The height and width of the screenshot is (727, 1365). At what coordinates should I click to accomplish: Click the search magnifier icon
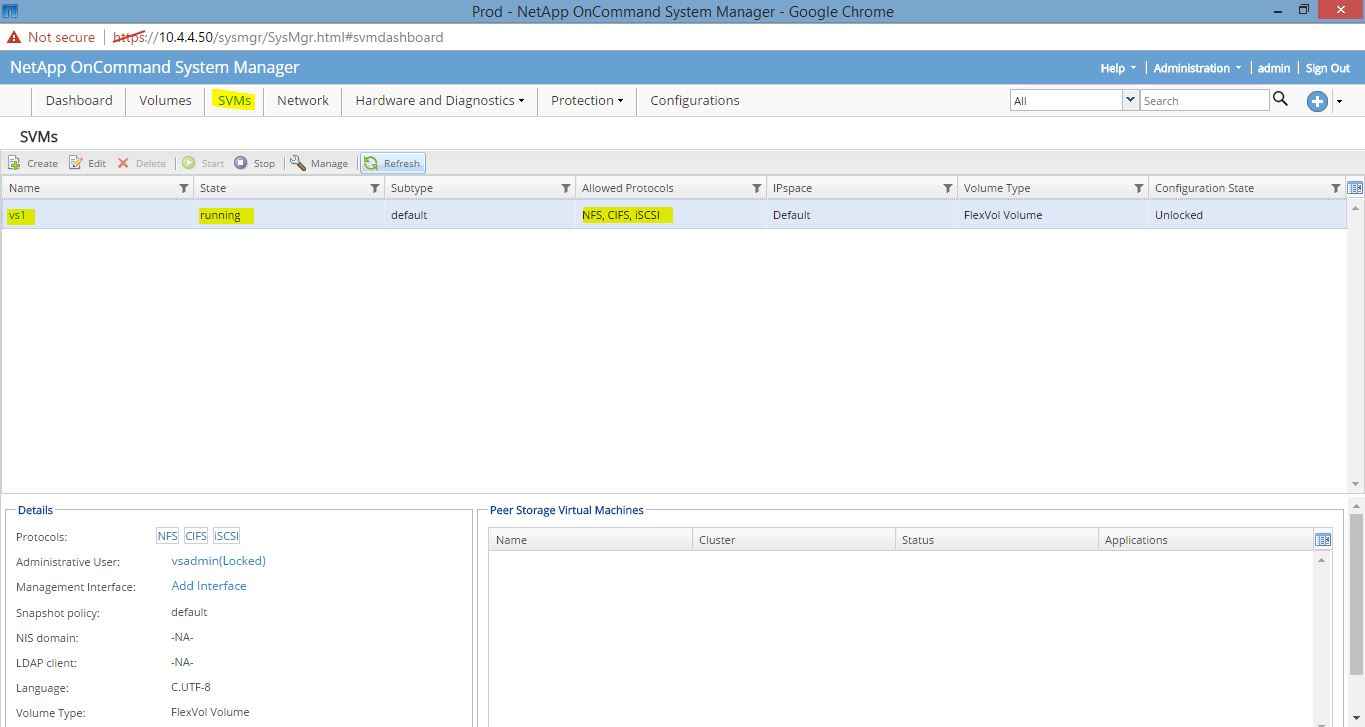coord(1281,99)
